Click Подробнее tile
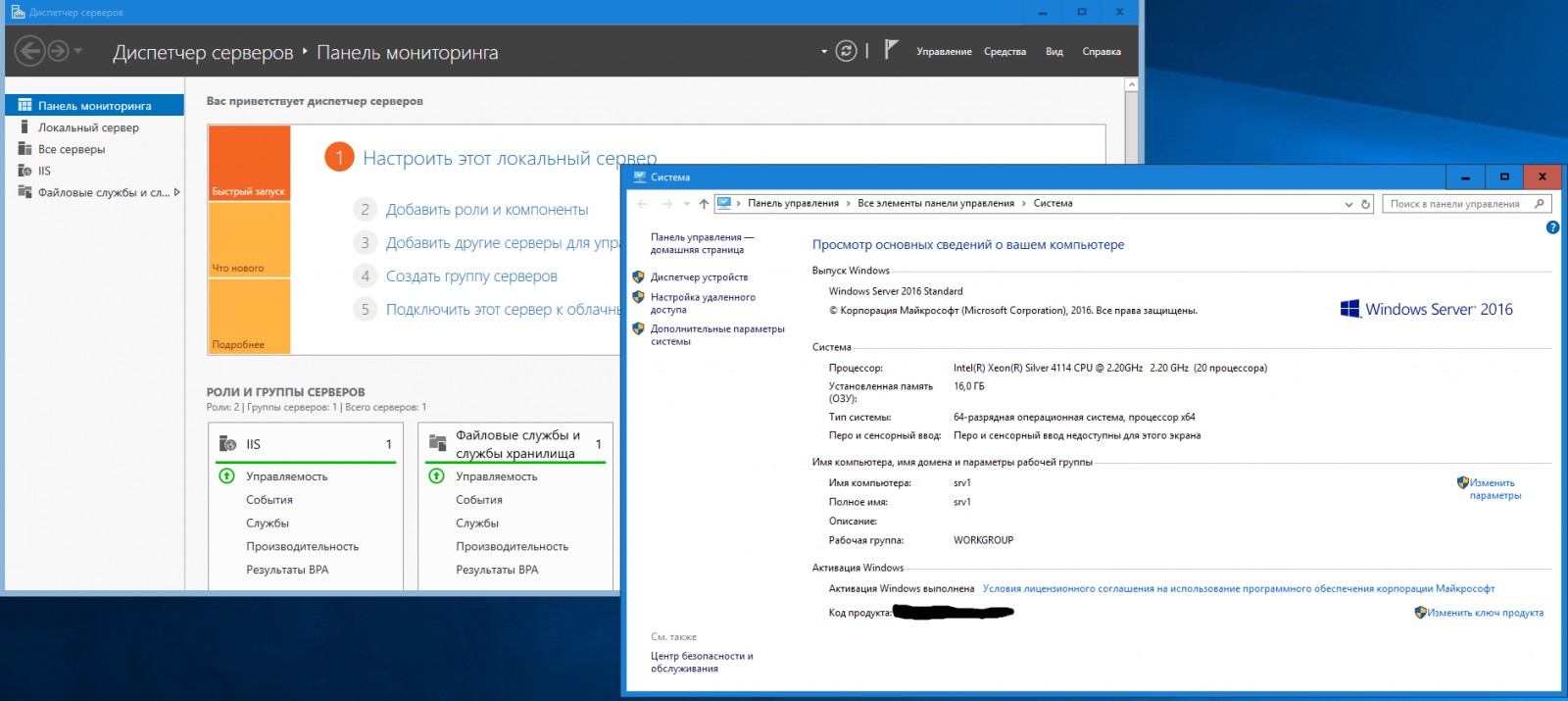Viewport: 1568px width, 701px height. tap(249, 316)
